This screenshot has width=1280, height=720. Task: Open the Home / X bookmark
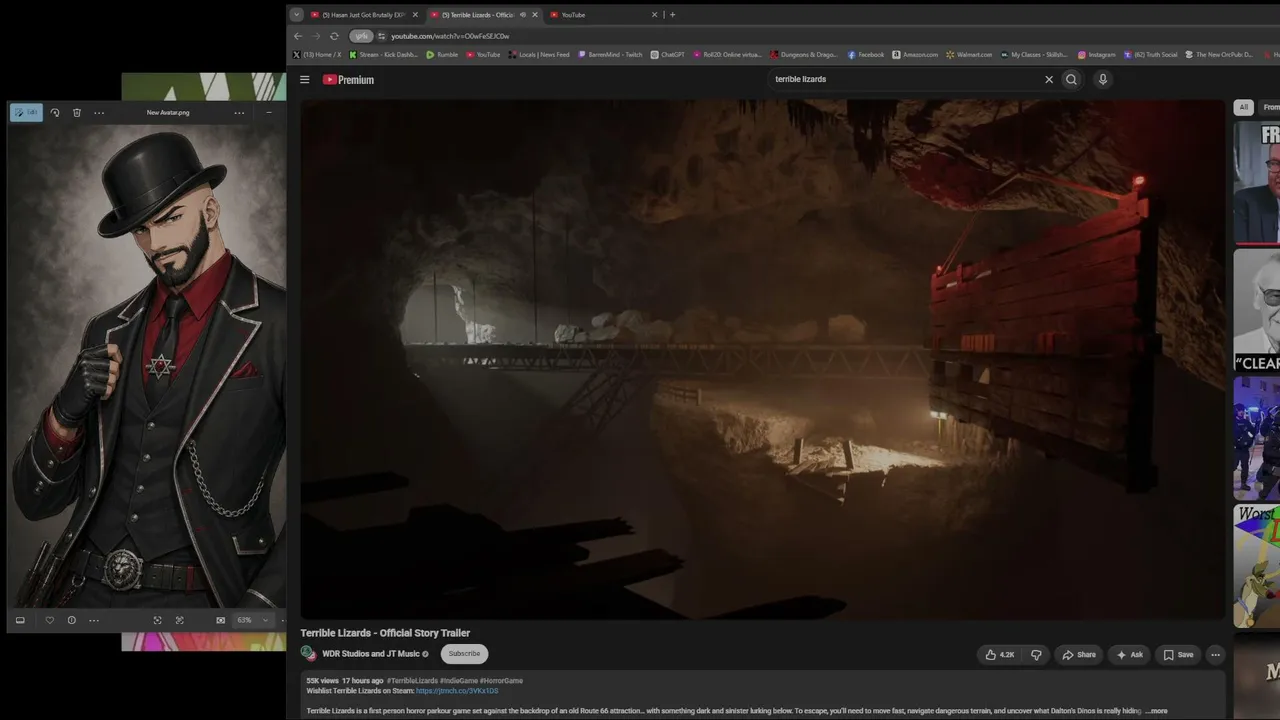[x=317, y=55]
